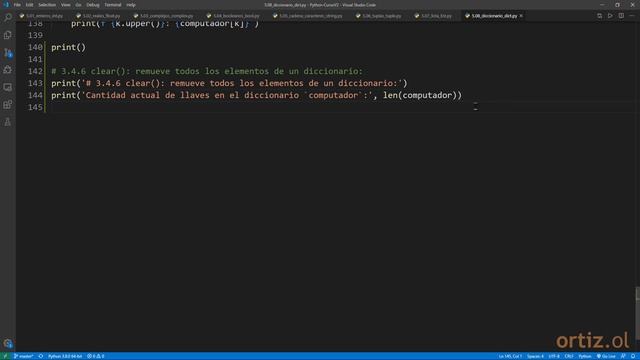Screen dimensions: 640x360
Task: Click the vertical scrollbar thumb in editor
Action: click(637, 313)
